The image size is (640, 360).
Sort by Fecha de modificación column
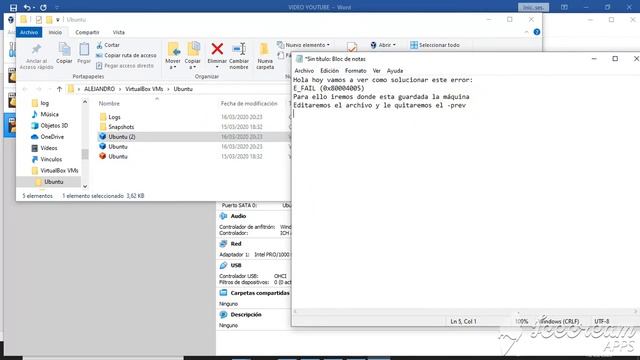(x=249, y=104)
